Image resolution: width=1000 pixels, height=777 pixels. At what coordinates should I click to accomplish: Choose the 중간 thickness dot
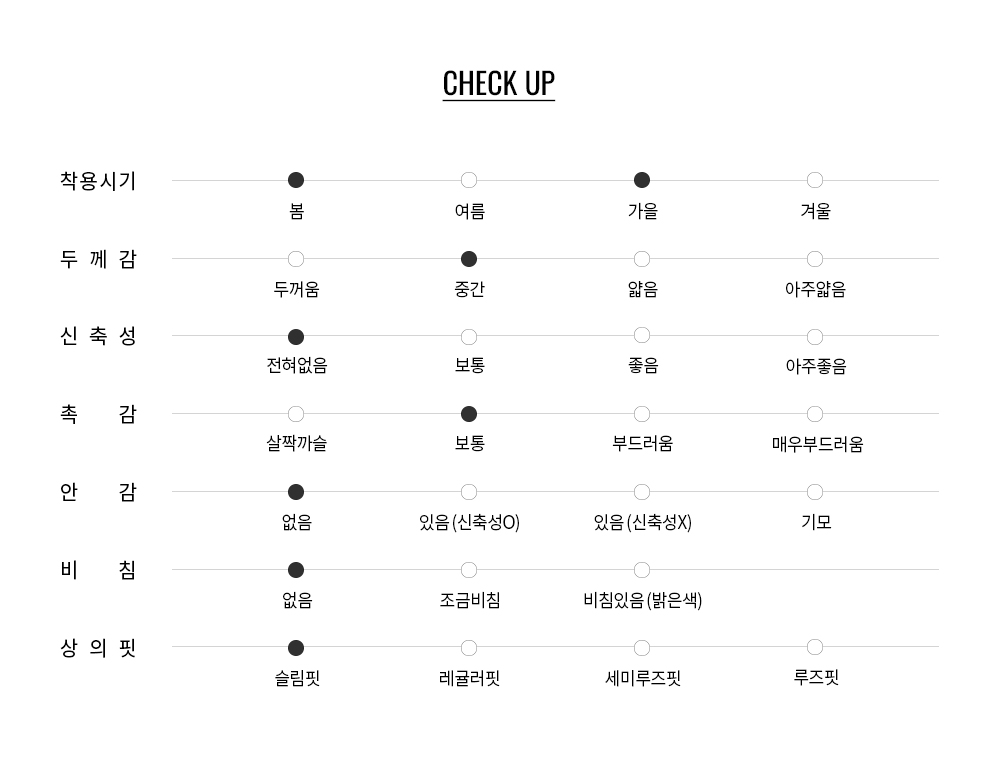click(x=469, y=259)
